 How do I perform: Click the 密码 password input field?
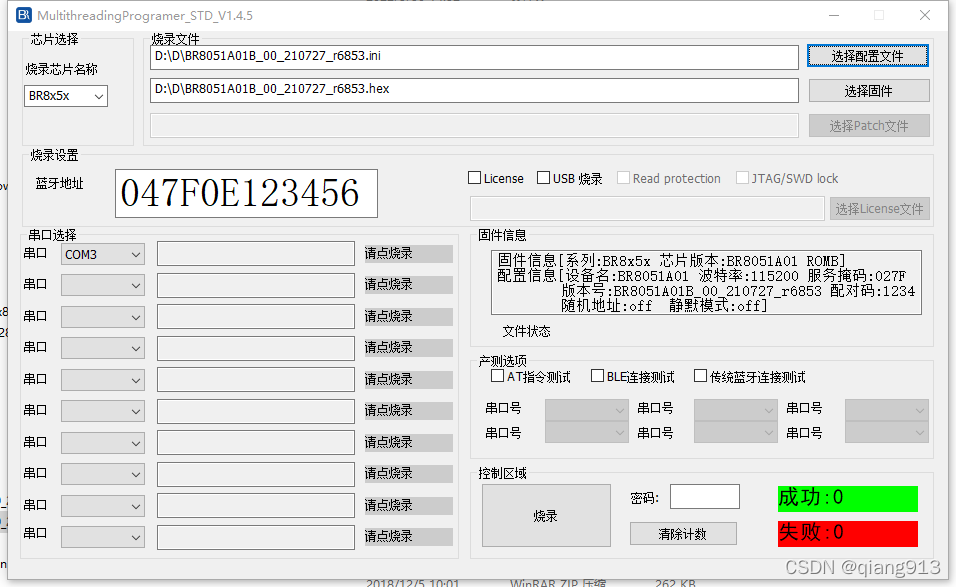(x=704, y=496)
